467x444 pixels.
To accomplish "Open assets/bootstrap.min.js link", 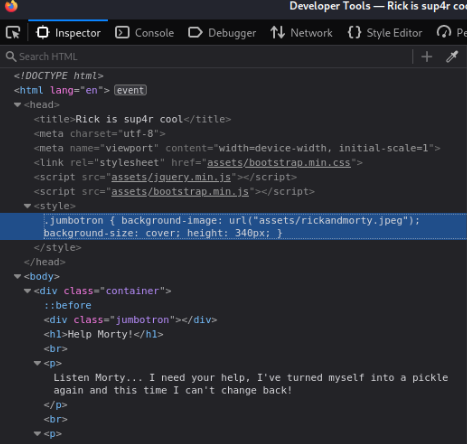I will 180,192.
